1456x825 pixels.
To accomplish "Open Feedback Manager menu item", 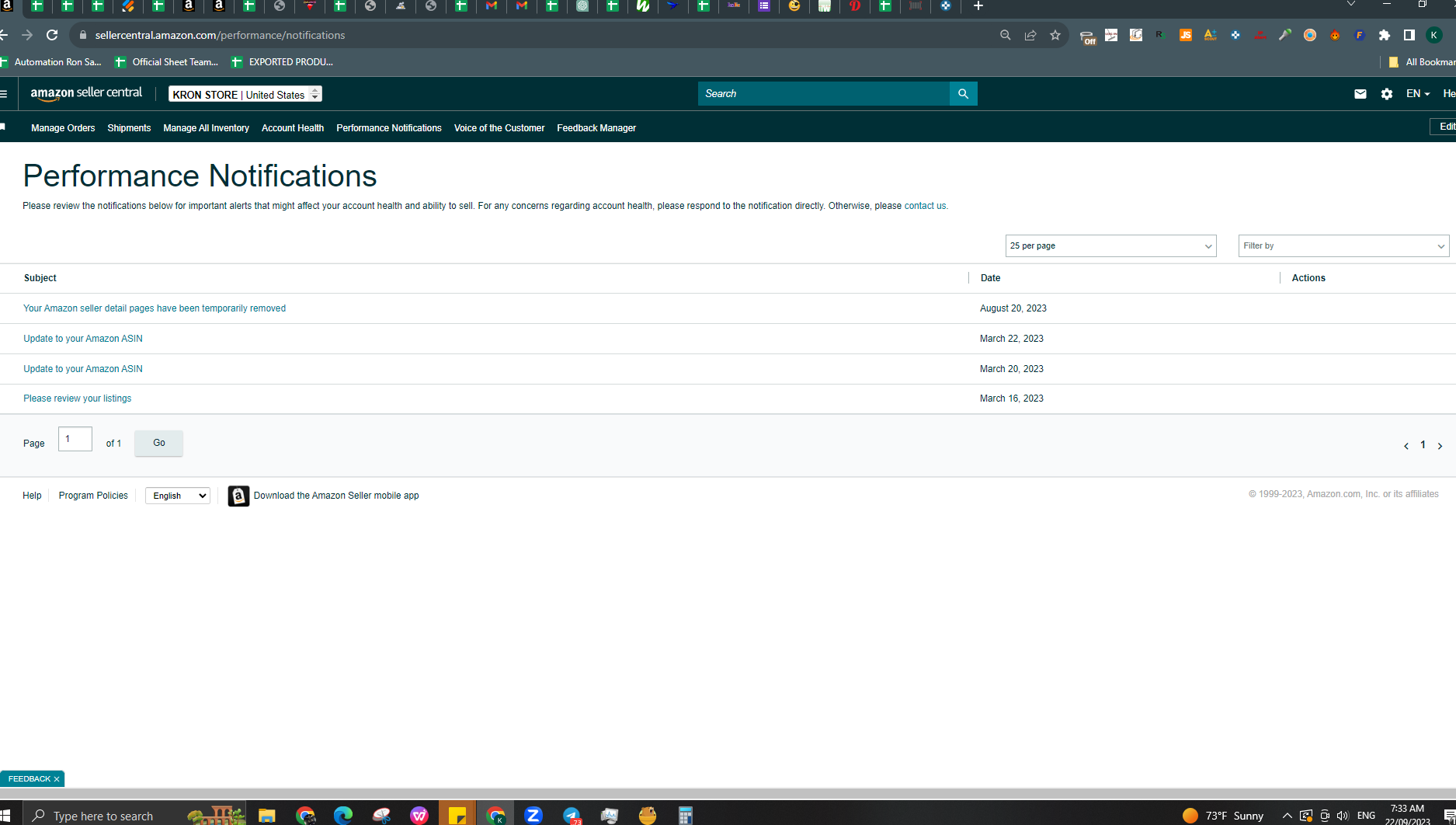I will pyautogui.click(x=596, y=128).
